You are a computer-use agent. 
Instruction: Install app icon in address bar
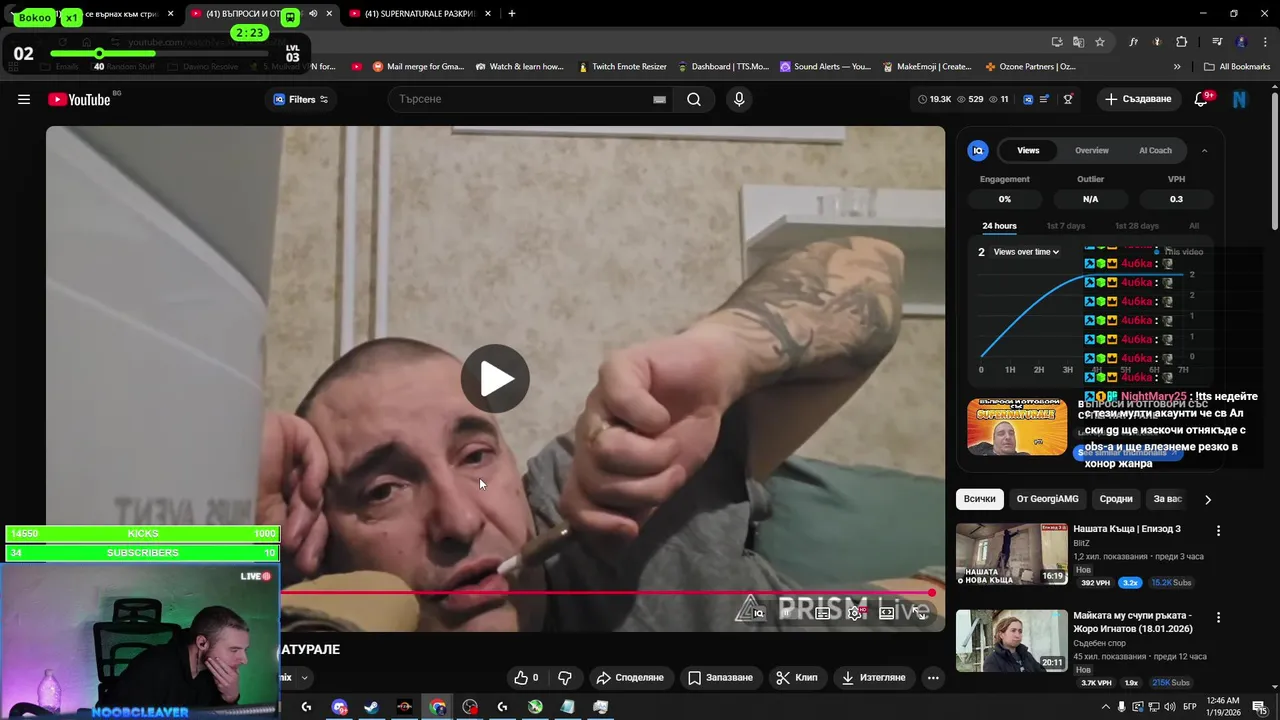1057,42
